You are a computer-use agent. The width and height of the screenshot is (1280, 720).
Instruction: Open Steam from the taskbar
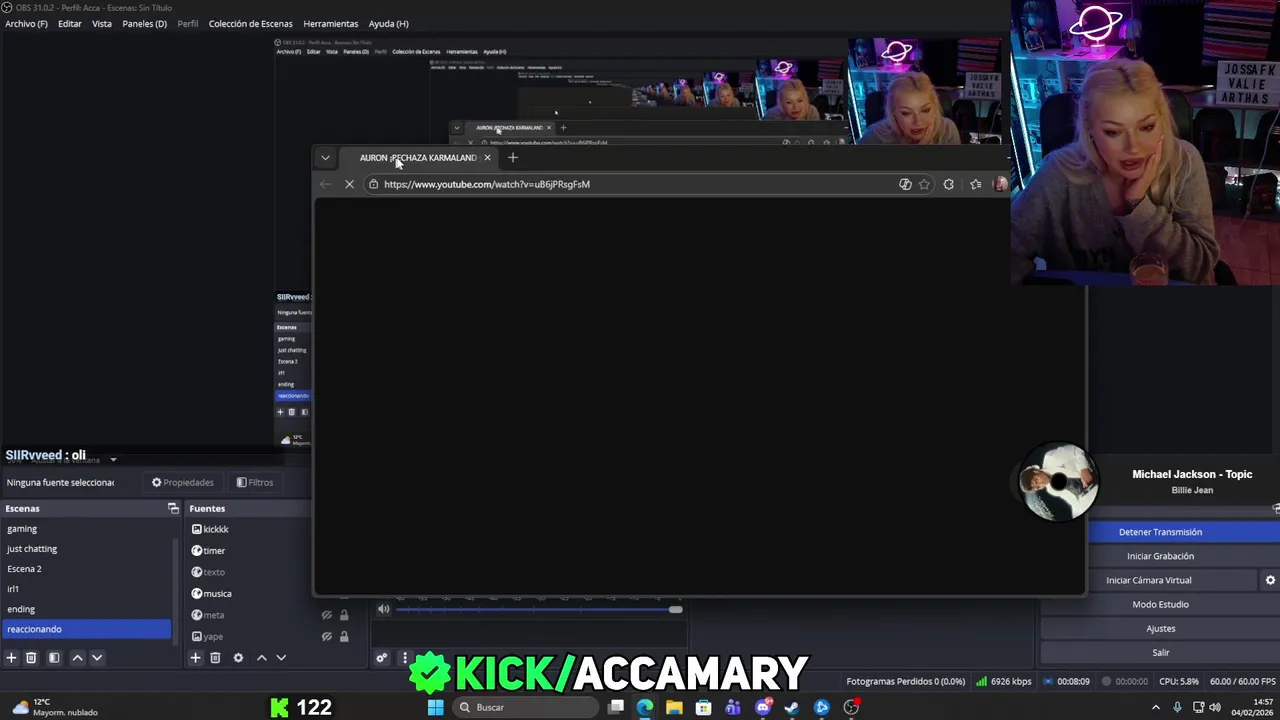[x=792, y=707]
